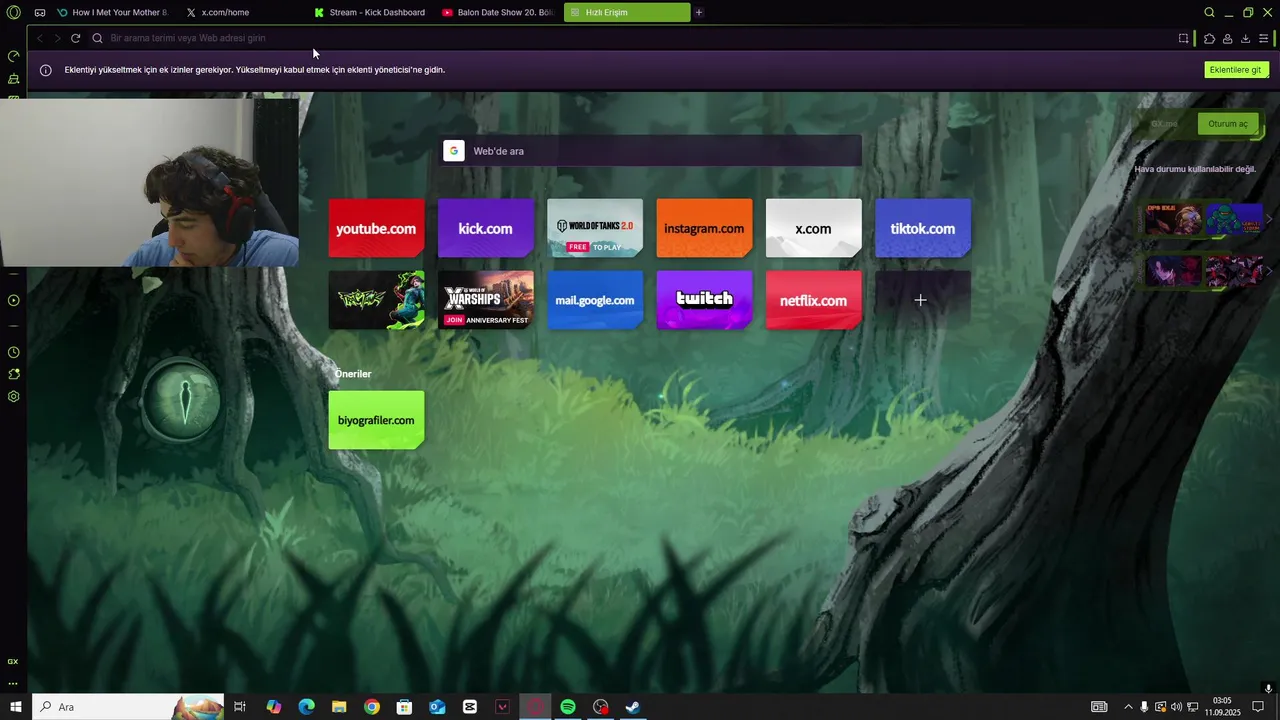1280x720 pixels.
Task: Open the GX Cleaner icon in sidebar
Action: pyautogui.click(x=13, y=78)
